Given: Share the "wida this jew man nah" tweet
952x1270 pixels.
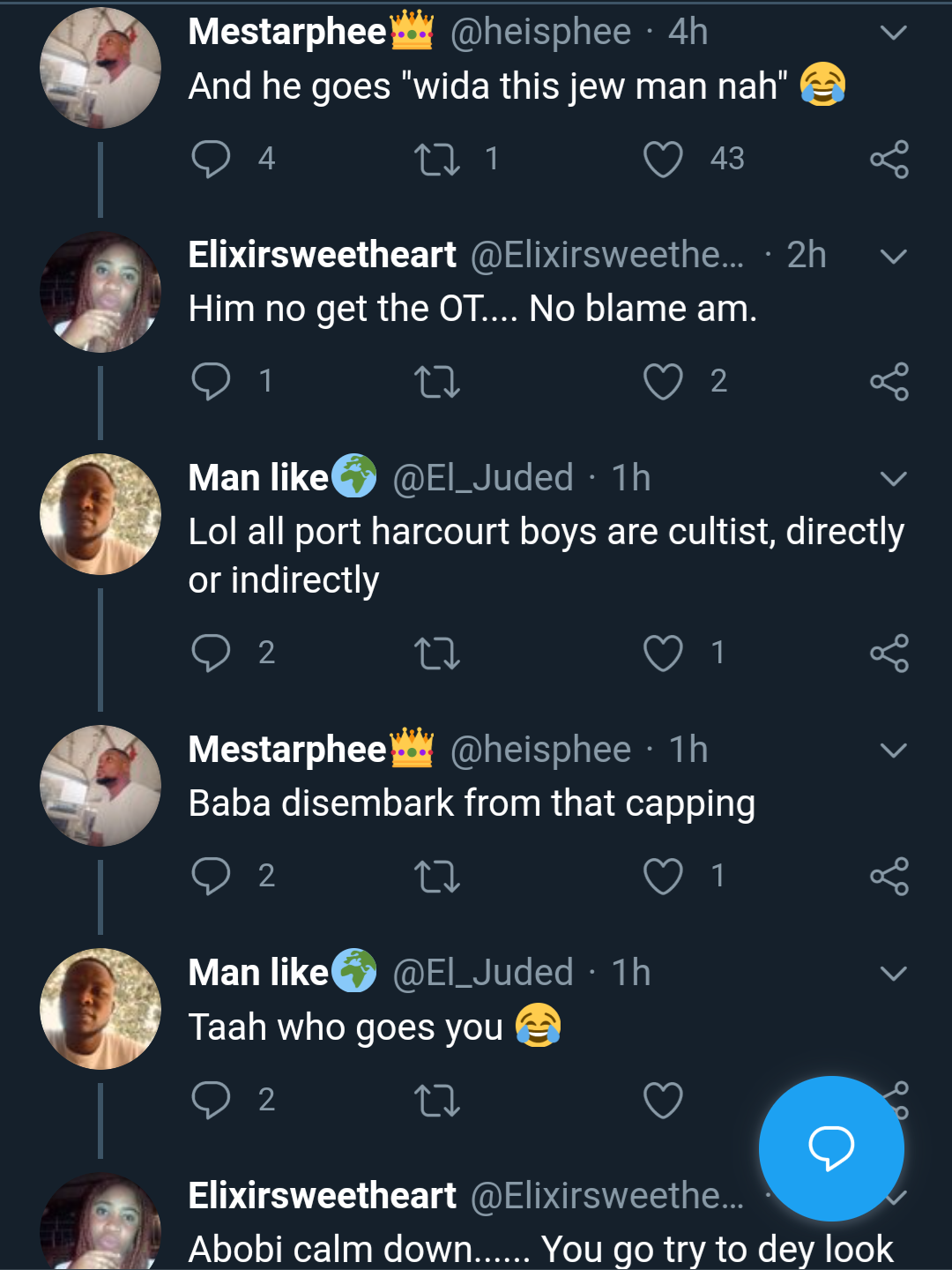Looking at the screenshot, I should pyautogui.click(x=889, y=160).
